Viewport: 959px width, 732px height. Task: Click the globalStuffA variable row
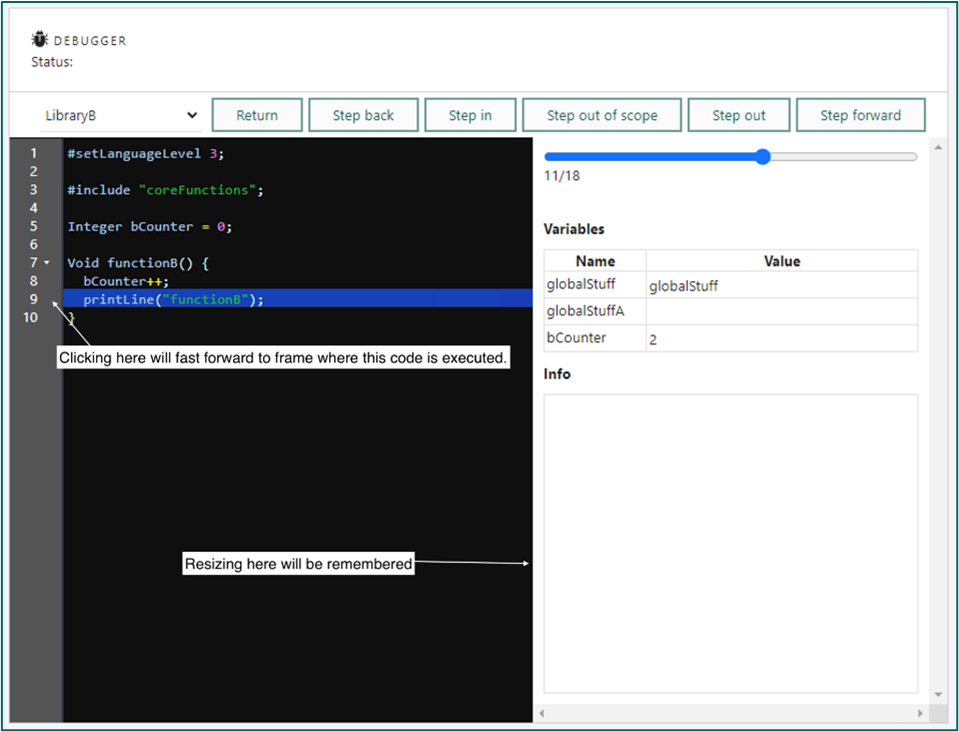point(731,311)
